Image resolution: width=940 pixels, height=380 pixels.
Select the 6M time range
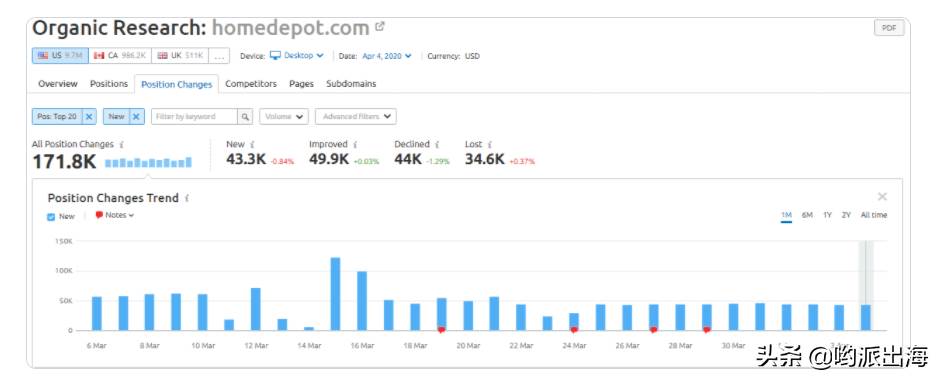point(807,215)
